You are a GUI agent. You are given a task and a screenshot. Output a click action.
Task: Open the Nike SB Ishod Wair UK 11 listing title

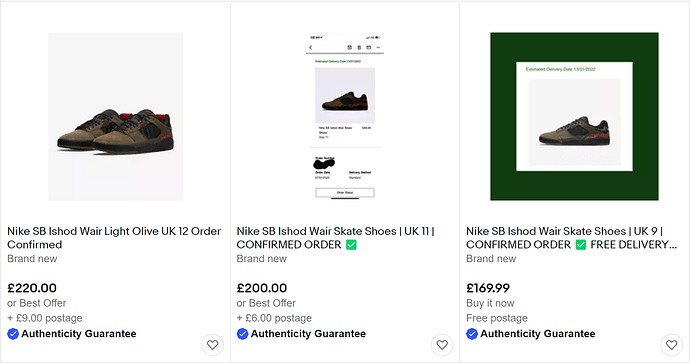335,238
